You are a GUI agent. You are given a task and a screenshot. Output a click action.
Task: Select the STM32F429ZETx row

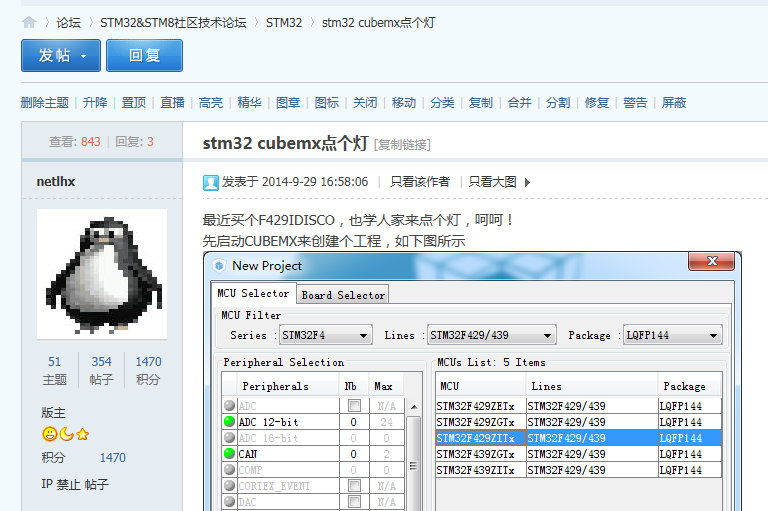pyautogui.click(x=578, y=406)
